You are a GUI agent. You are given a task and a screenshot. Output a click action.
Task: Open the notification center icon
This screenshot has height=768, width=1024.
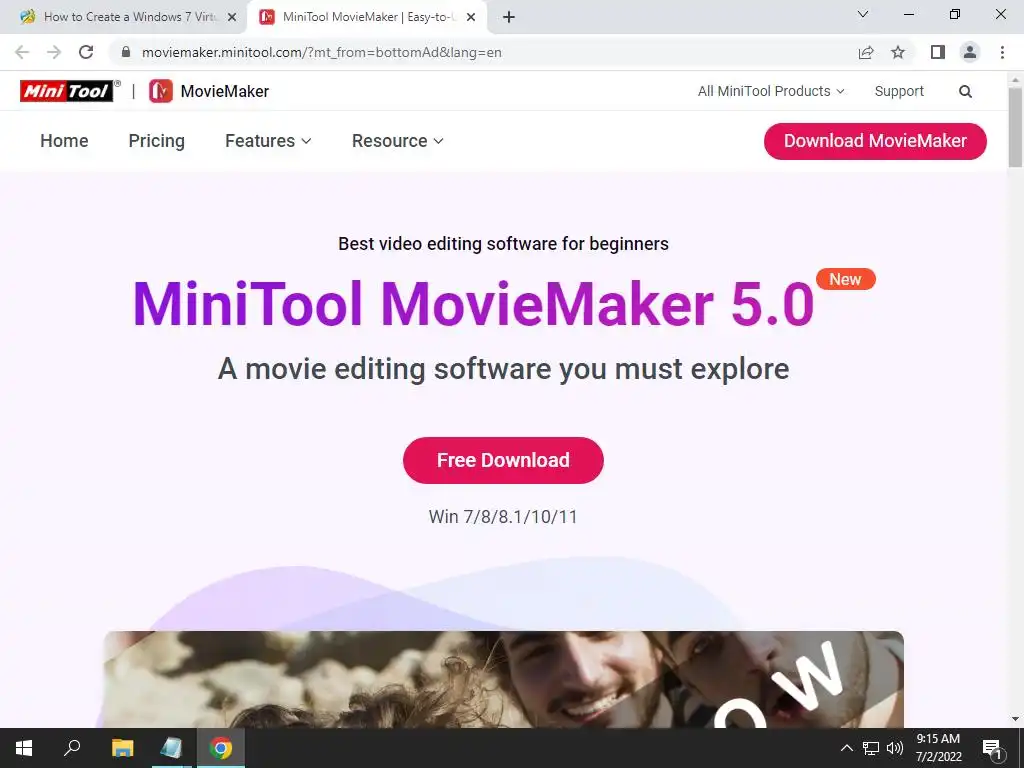[x=992, y=748]
